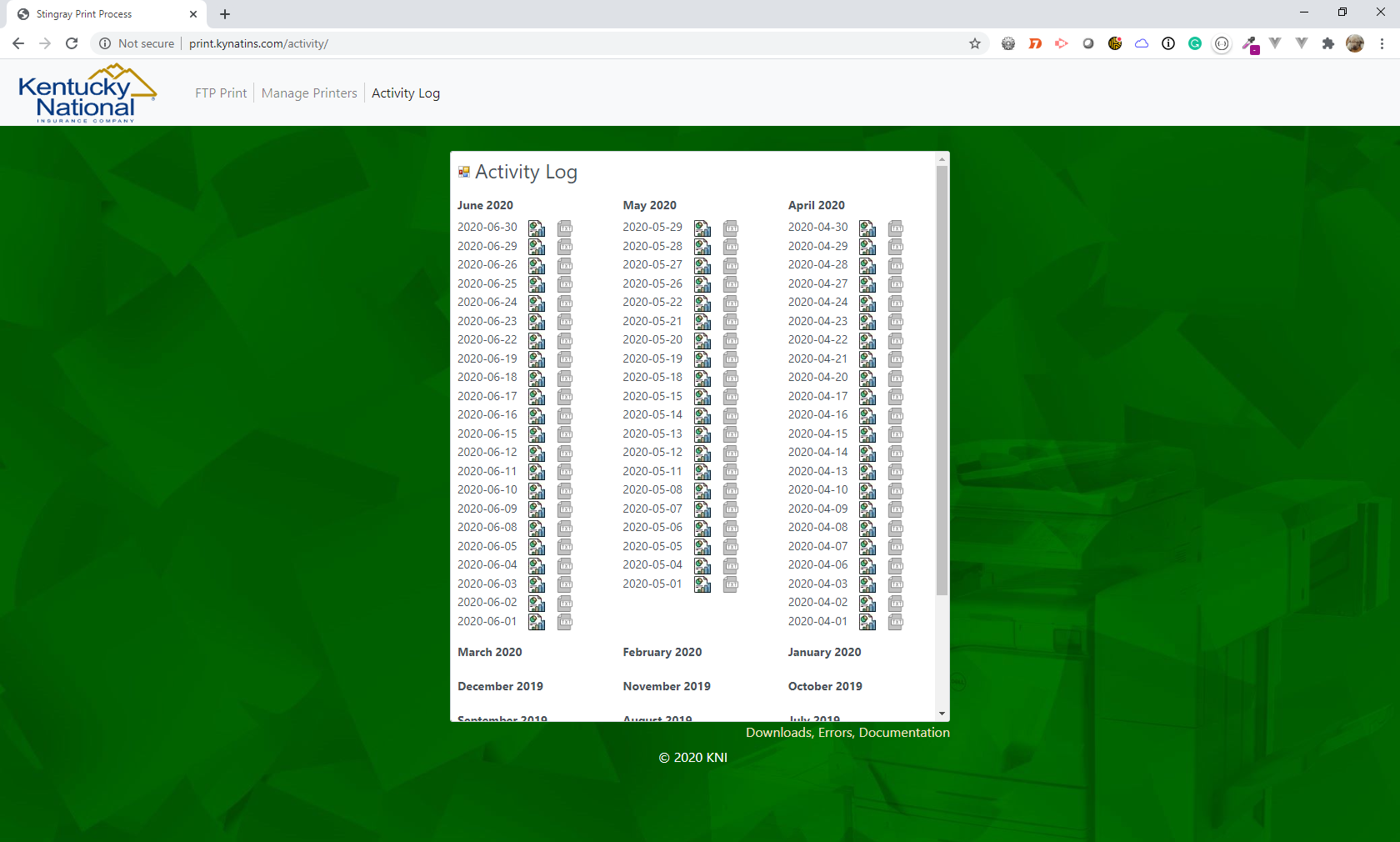The width and height of the screenshot is (1400, 842).
Task: Click the Kentucky National logo
Action: [87, 93]
